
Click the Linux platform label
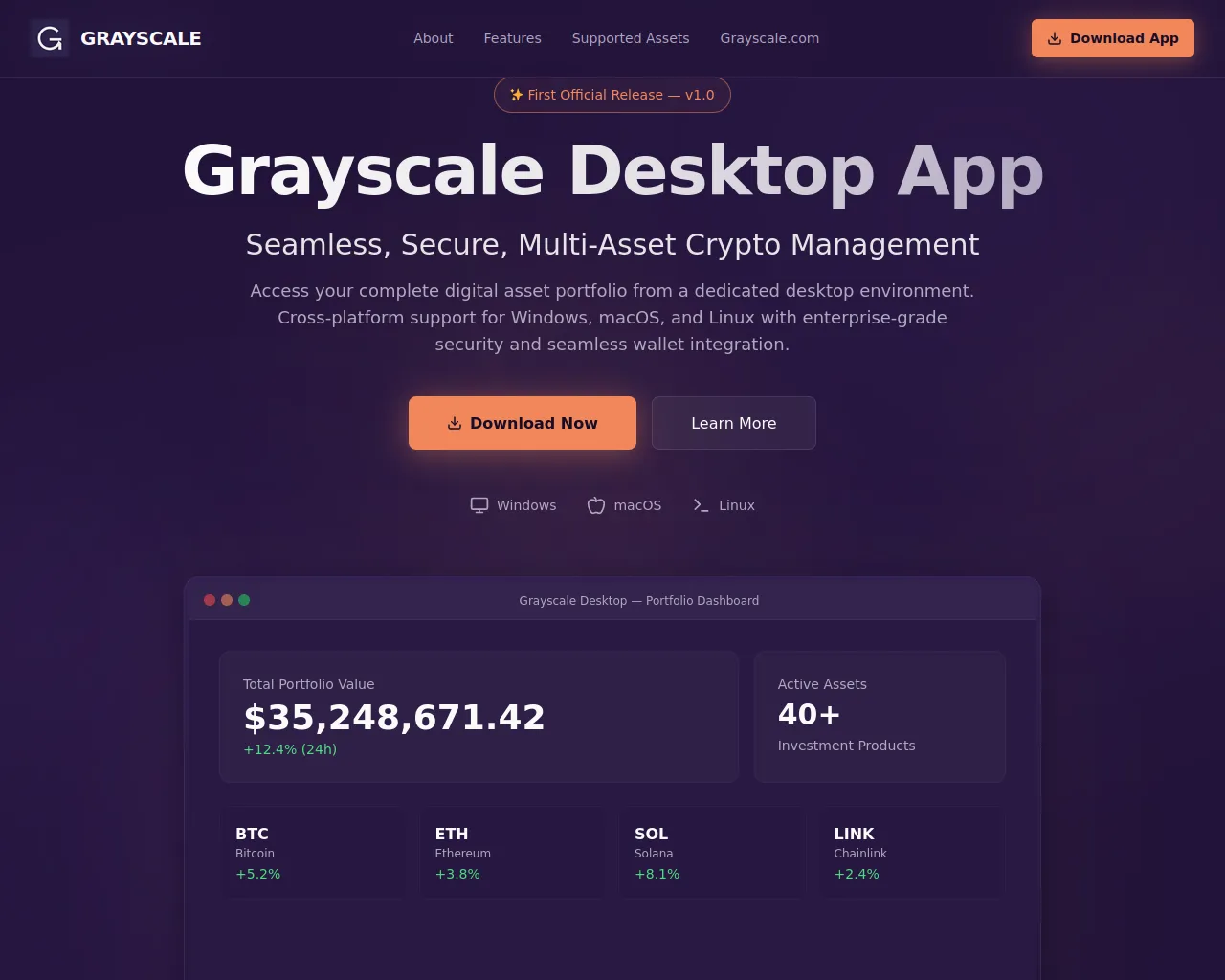coord(737,505)
